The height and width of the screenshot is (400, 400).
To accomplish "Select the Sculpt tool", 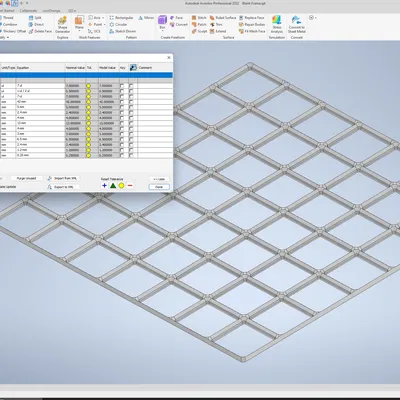I will pos(199,31).
